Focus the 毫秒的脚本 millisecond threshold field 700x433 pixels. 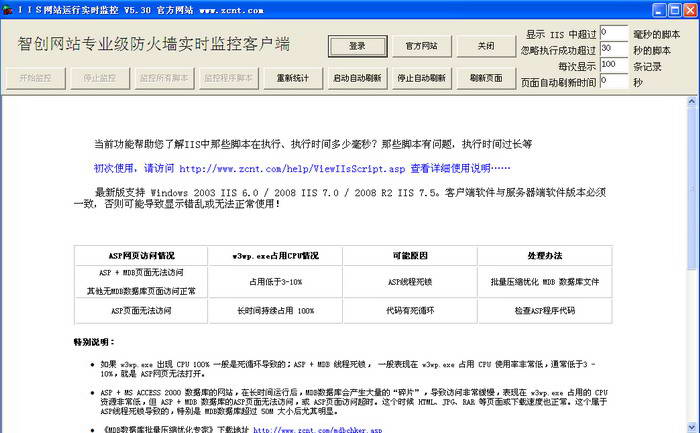(x=613, y=33)
